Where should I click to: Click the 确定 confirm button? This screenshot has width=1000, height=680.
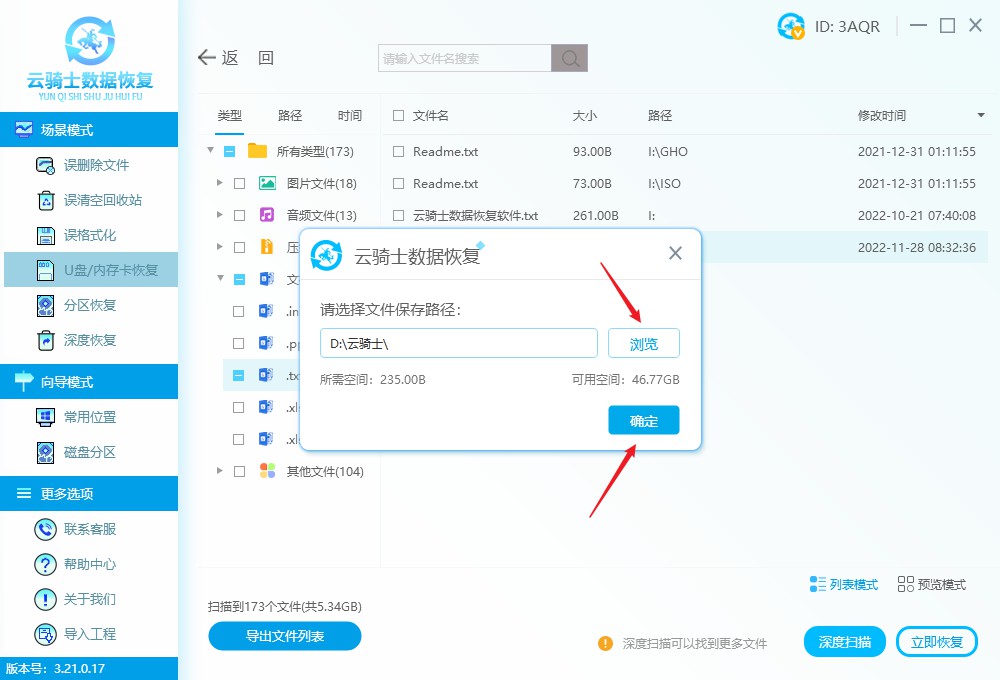(x=643, y=420)
